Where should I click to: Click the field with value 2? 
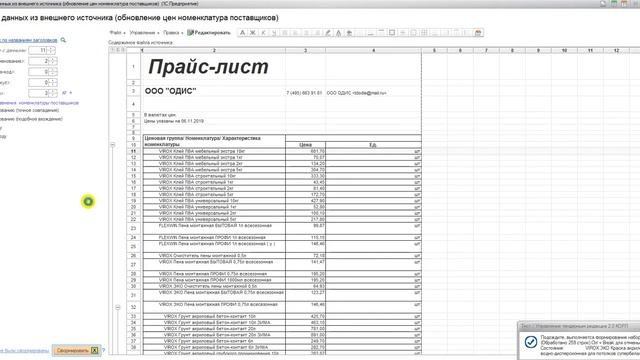point(38,61)
